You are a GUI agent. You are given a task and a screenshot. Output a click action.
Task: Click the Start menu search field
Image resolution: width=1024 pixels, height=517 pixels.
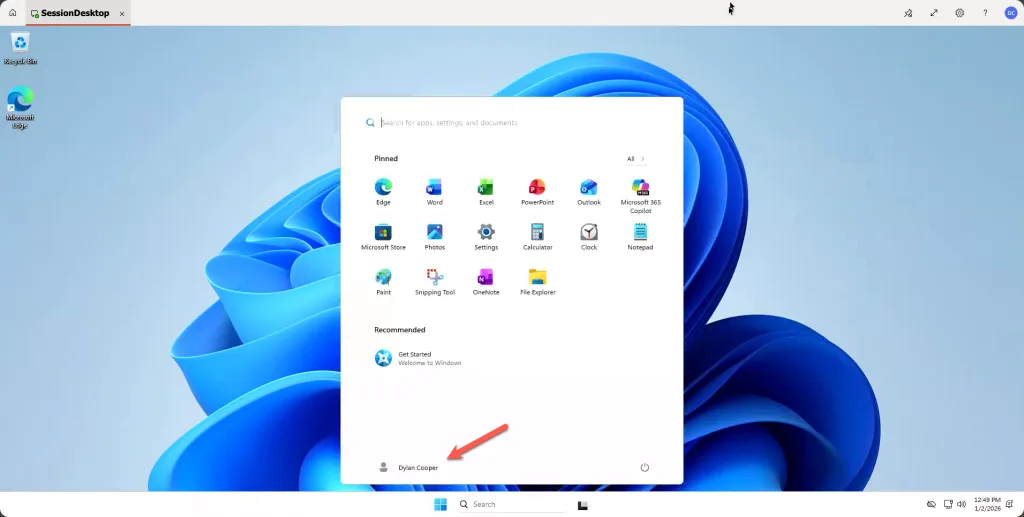tap(510, 123)
